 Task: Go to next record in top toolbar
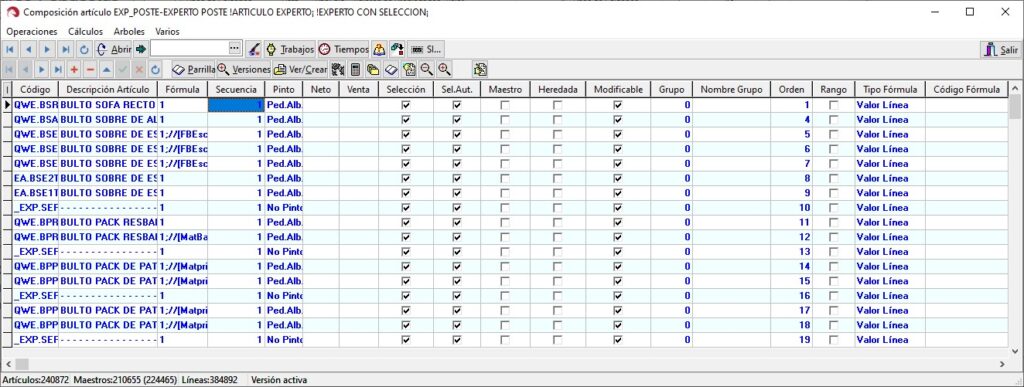point(47,49)
